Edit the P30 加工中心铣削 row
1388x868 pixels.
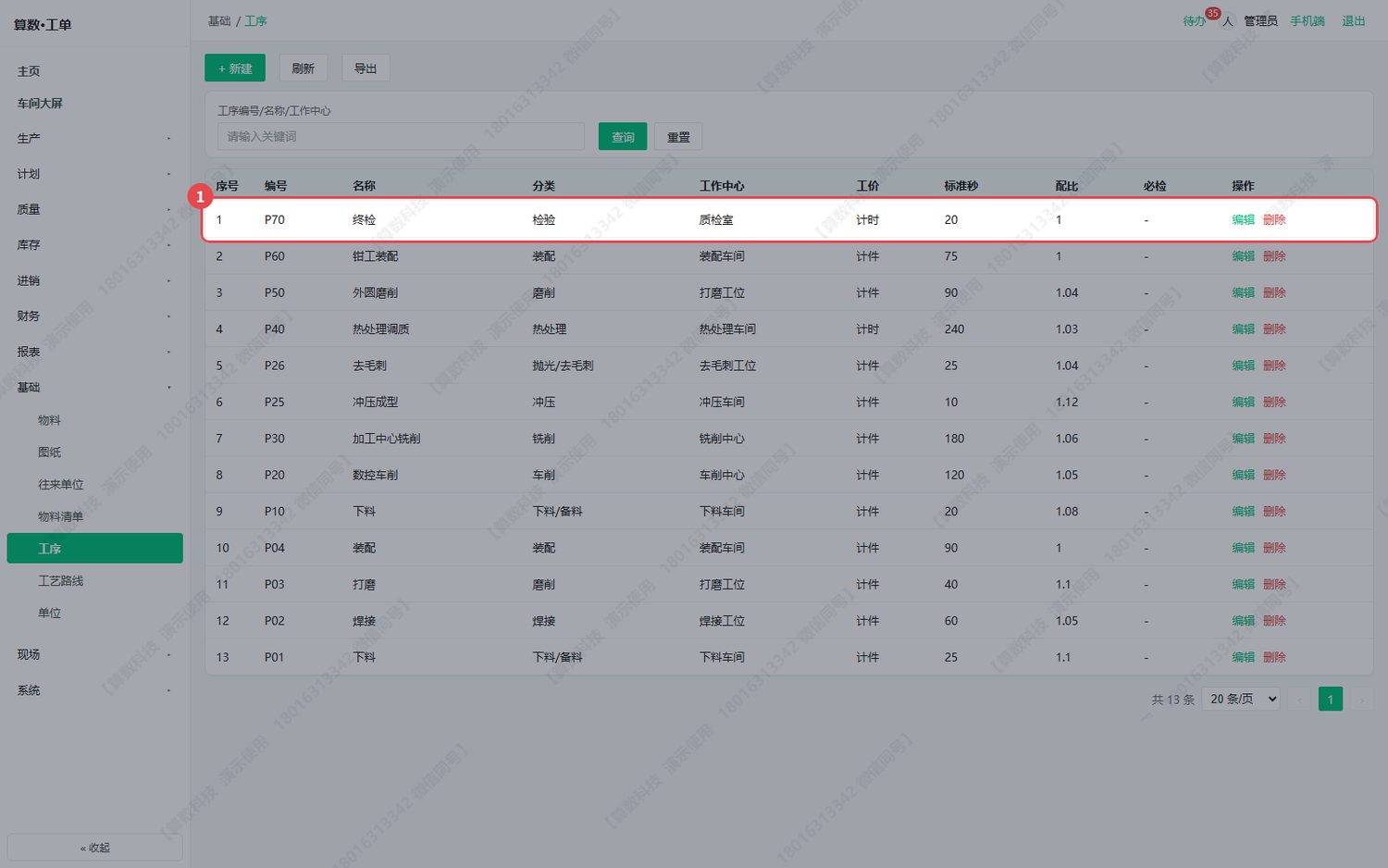pos(1243,439)
